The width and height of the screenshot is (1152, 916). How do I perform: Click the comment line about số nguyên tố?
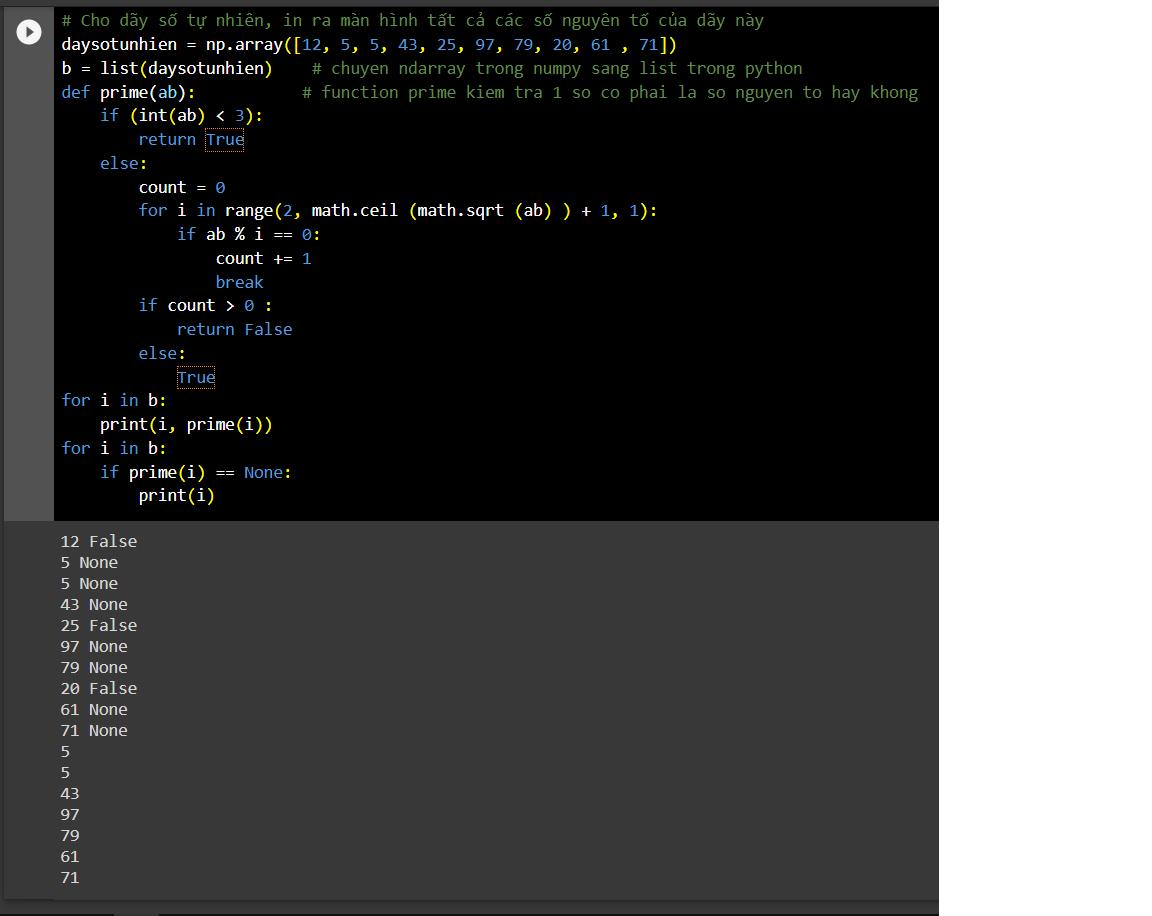[x=412, y=21]
